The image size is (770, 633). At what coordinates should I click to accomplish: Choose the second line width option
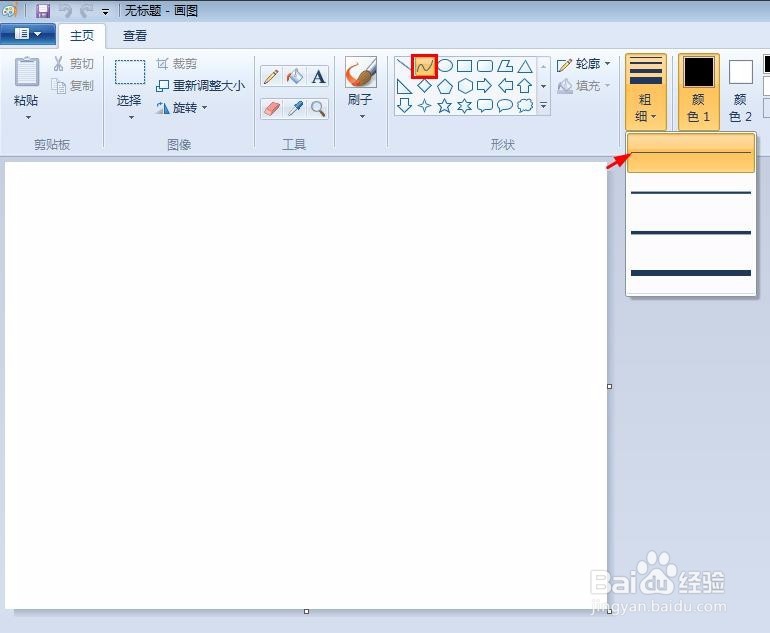[x=691, y=193]
